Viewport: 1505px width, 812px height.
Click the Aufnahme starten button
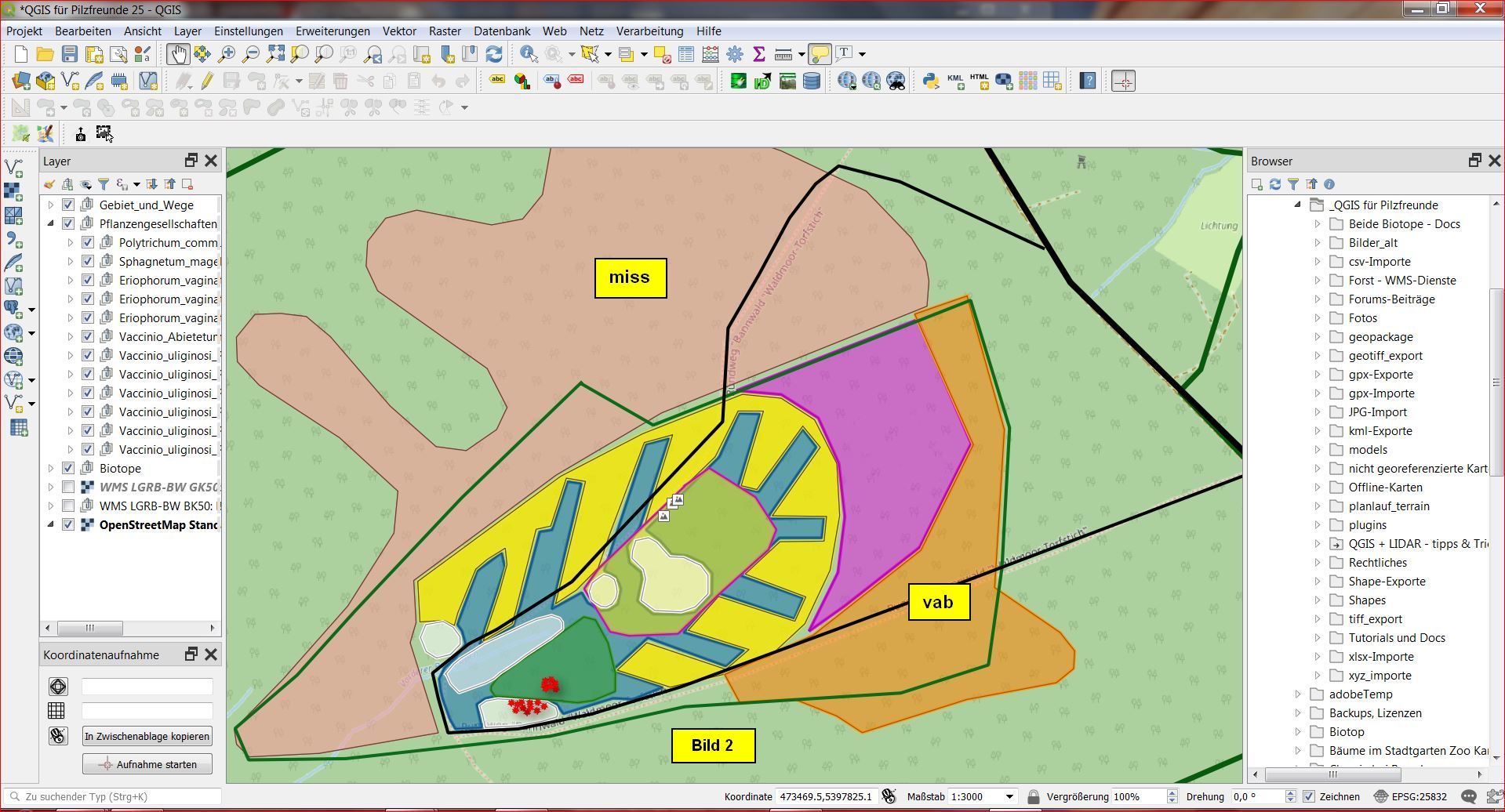coord(147,764)
